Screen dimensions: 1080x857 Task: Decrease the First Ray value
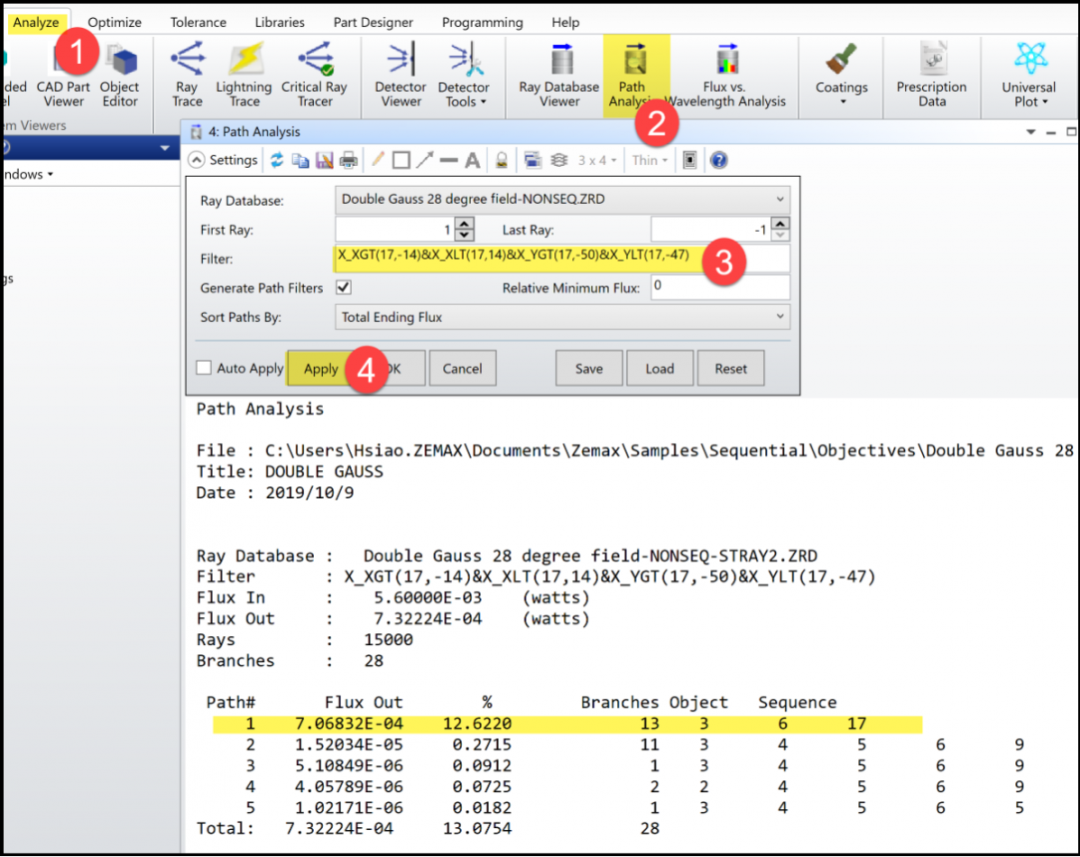click(x=465, y=235)
